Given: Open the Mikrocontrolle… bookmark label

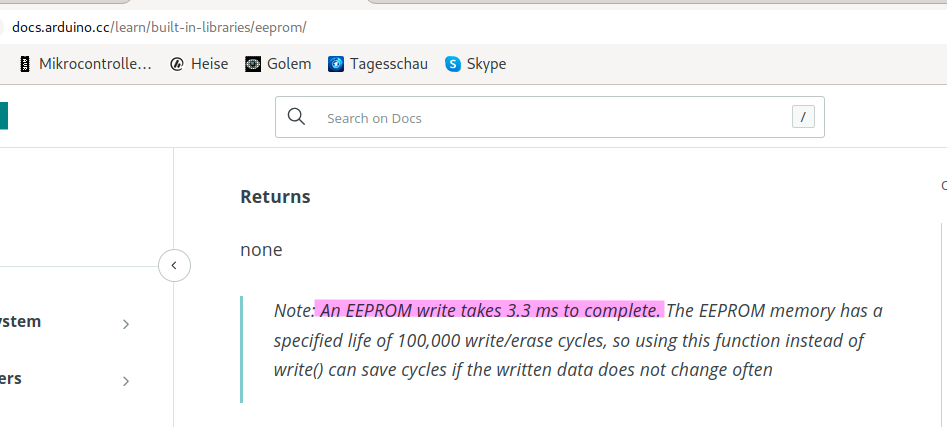Looking at the screenshot, I should pyautogui.click(x=95, y=64).
